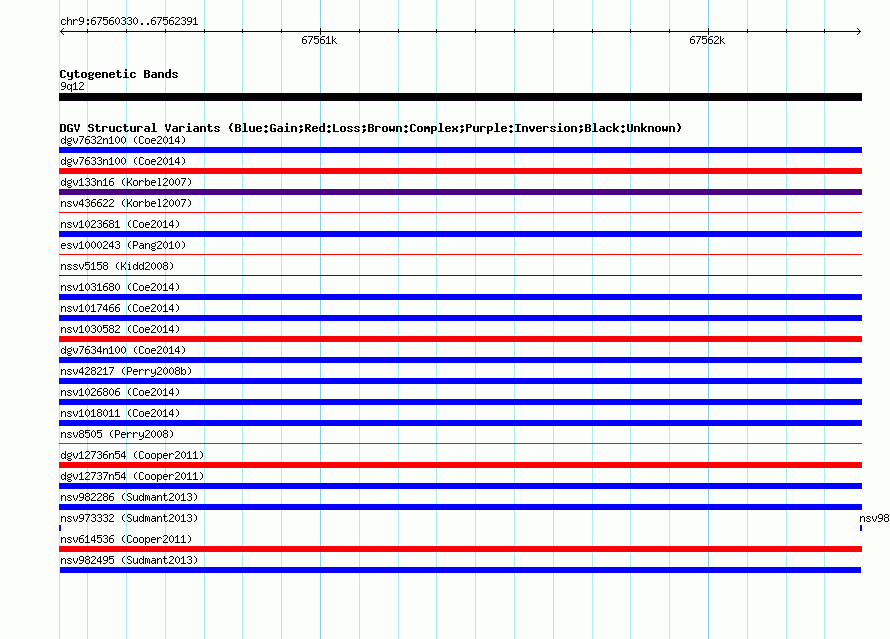Select the nsv1031680 (Coe2014) blue bar
Screen dimensions: 890x639
click(460, 297)
